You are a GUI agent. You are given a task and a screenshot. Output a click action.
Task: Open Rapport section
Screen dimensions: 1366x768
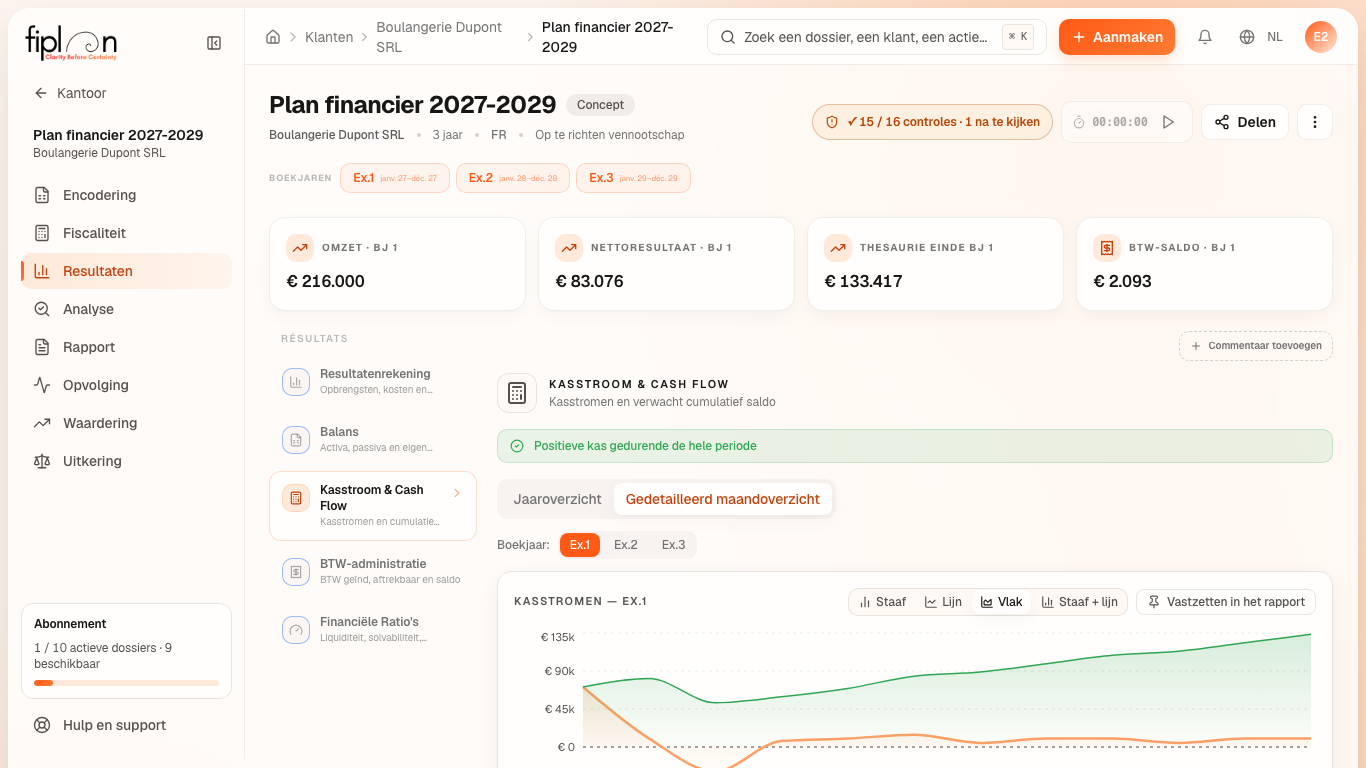126,347
